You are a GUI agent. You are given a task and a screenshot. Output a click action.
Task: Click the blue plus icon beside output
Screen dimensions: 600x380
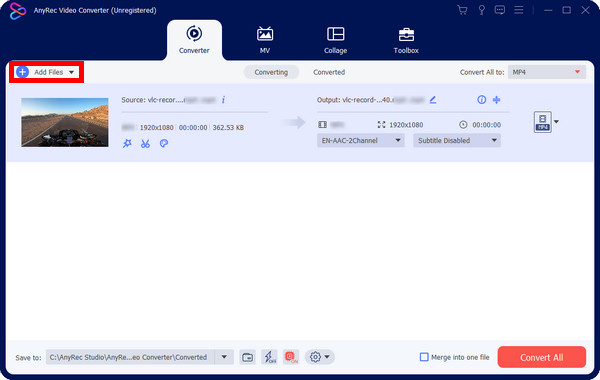tap(496, 100)
